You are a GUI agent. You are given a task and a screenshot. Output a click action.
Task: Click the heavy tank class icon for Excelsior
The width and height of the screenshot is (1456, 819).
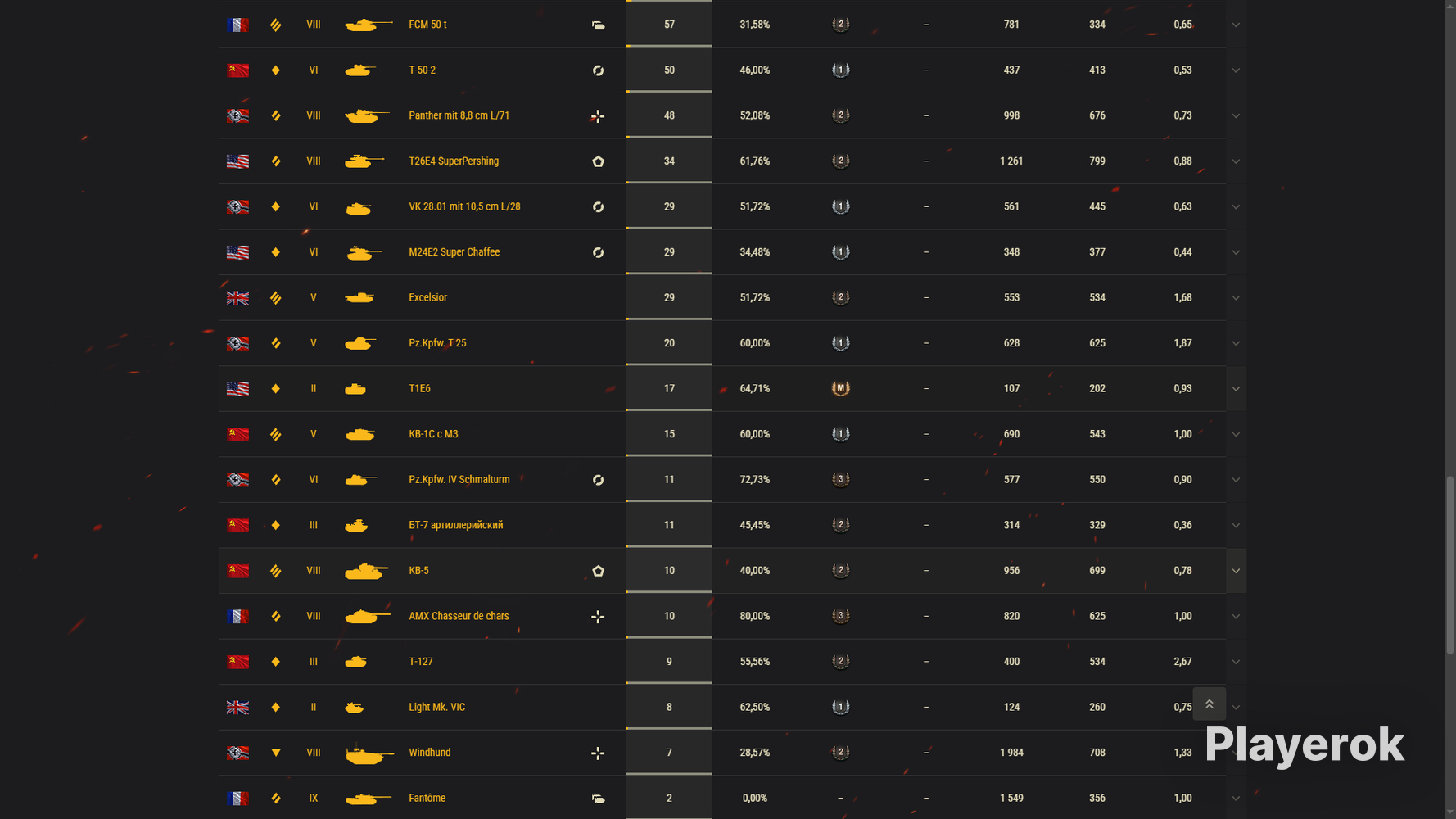point(276,298)
